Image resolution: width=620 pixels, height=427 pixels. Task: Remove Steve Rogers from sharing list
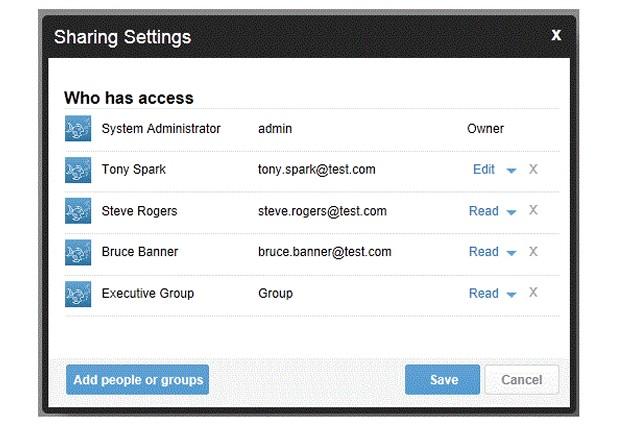pyautogui.click(x=533, y=210)
